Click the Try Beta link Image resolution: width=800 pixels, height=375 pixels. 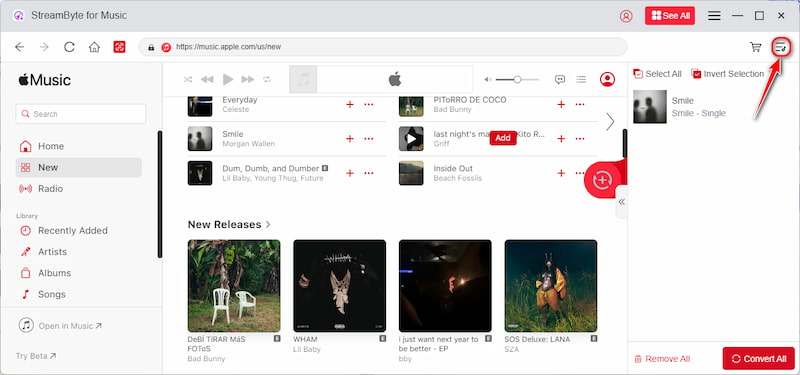36,356
